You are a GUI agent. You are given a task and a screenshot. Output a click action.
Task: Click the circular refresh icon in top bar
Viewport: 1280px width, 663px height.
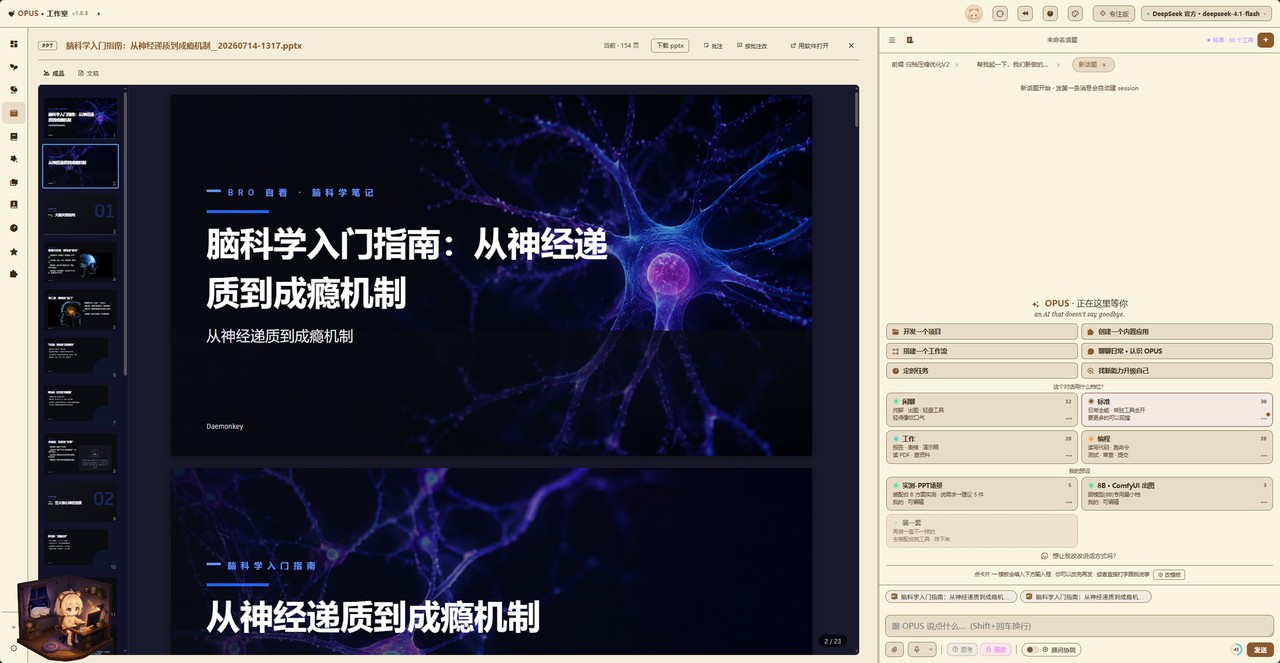tap(1000, 13)
